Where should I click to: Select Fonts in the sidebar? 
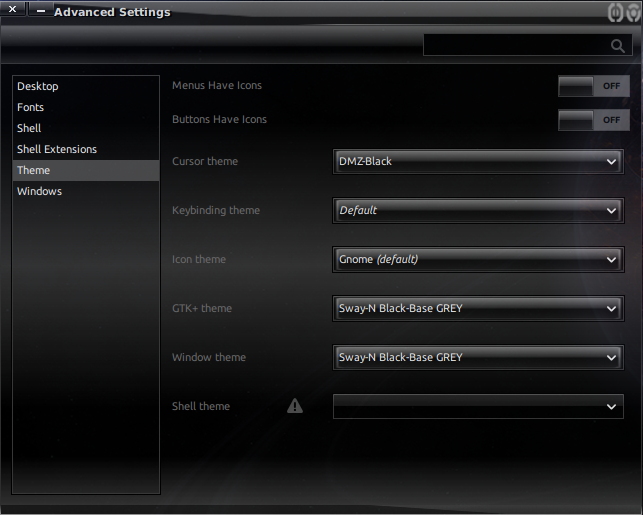86,107
